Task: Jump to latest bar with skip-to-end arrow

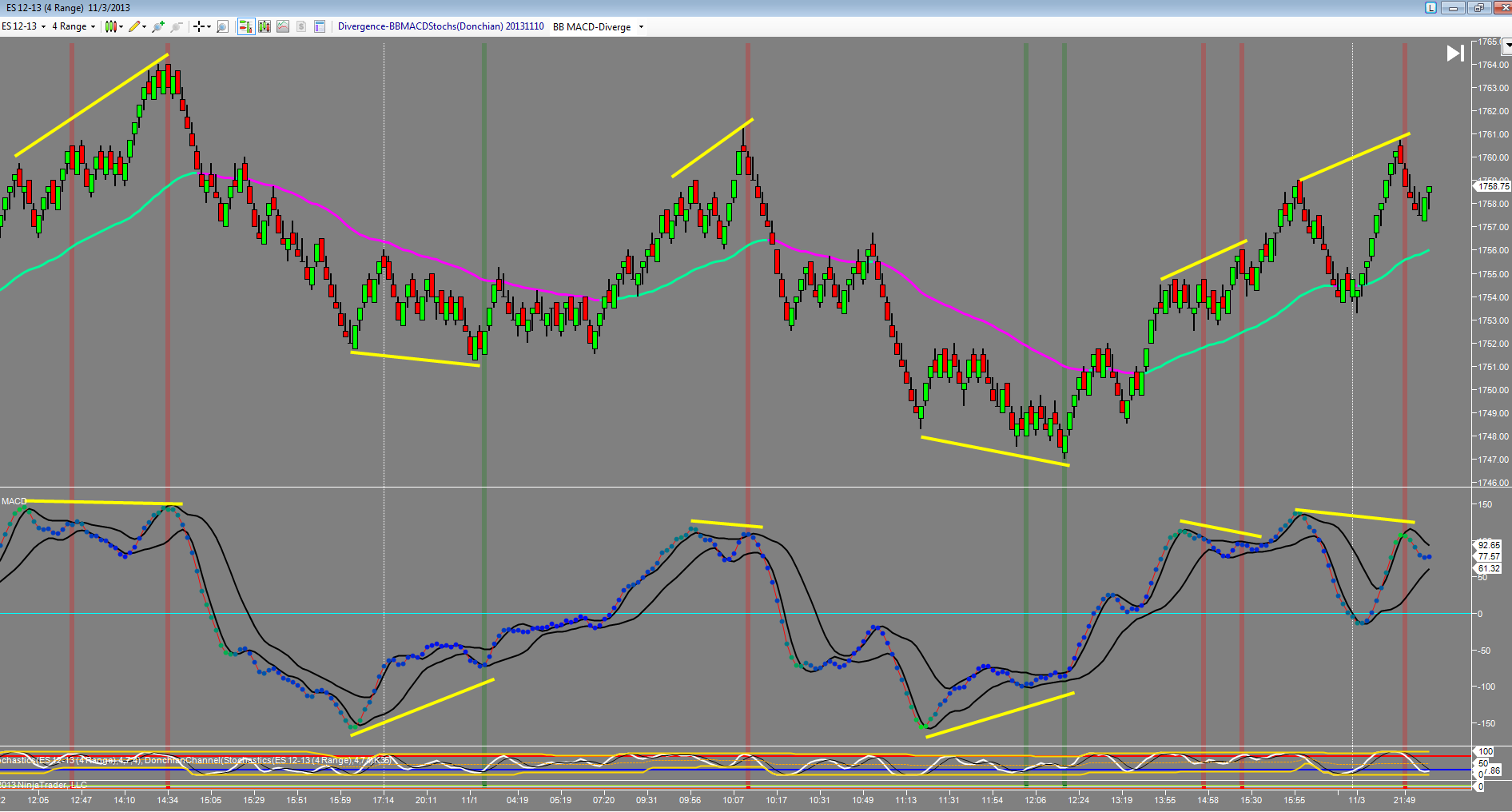Action: 1455,53
